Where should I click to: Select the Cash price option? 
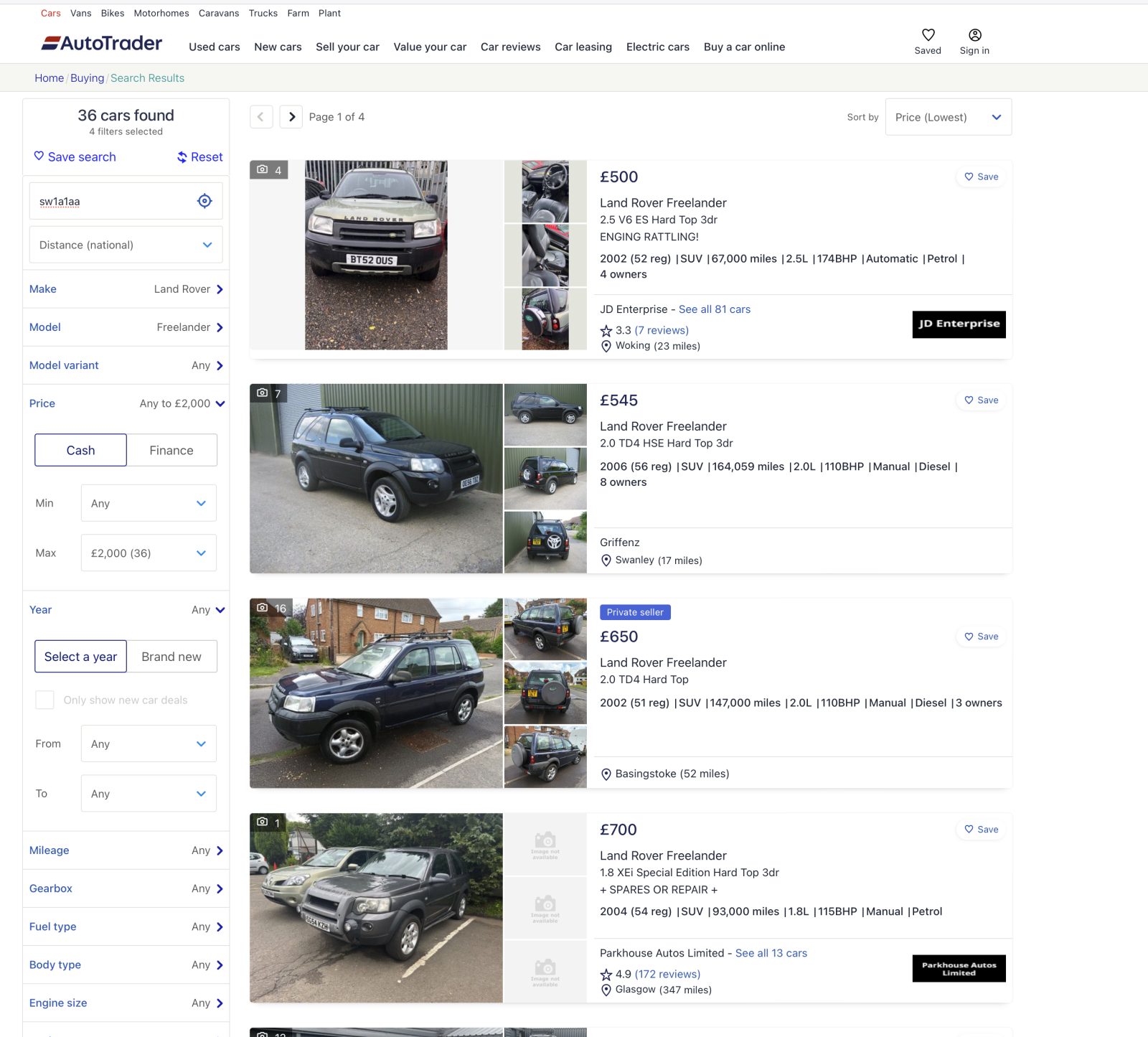tap(80, 450)
